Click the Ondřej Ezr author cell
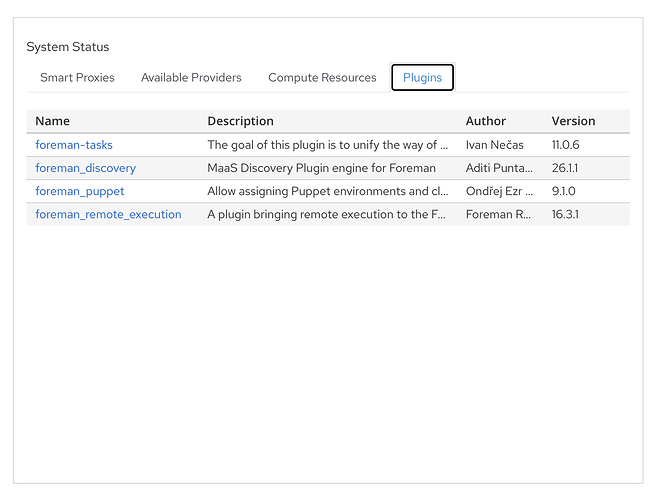Viewport: 661px width, 500px height. point(499,191)
